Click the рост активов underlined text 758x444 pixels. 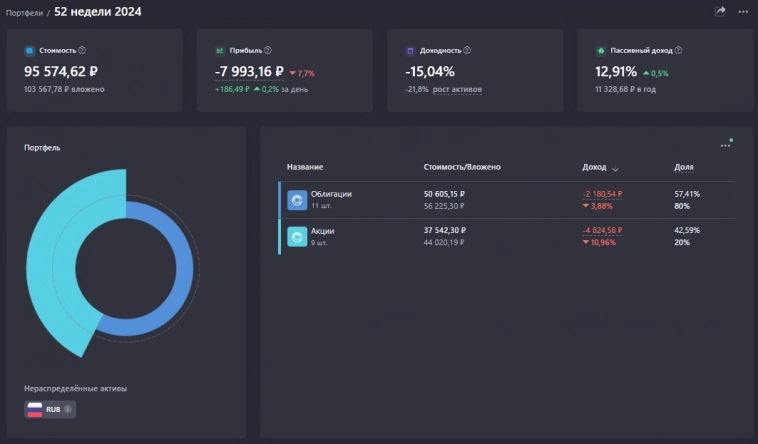(x=457, y=90)
